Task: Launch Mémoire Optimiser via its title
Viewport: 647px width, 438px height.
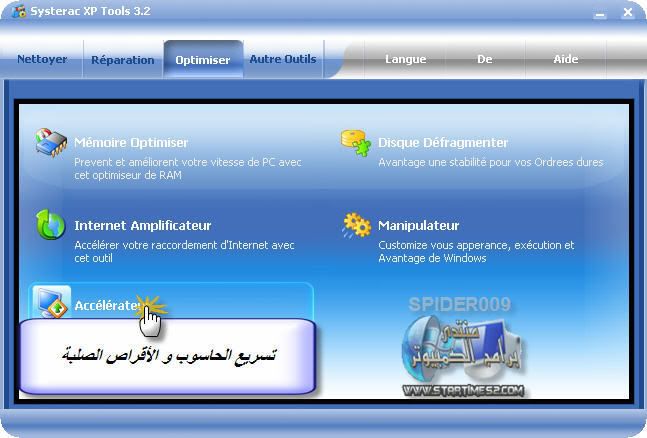Action: tap(131, 142)
